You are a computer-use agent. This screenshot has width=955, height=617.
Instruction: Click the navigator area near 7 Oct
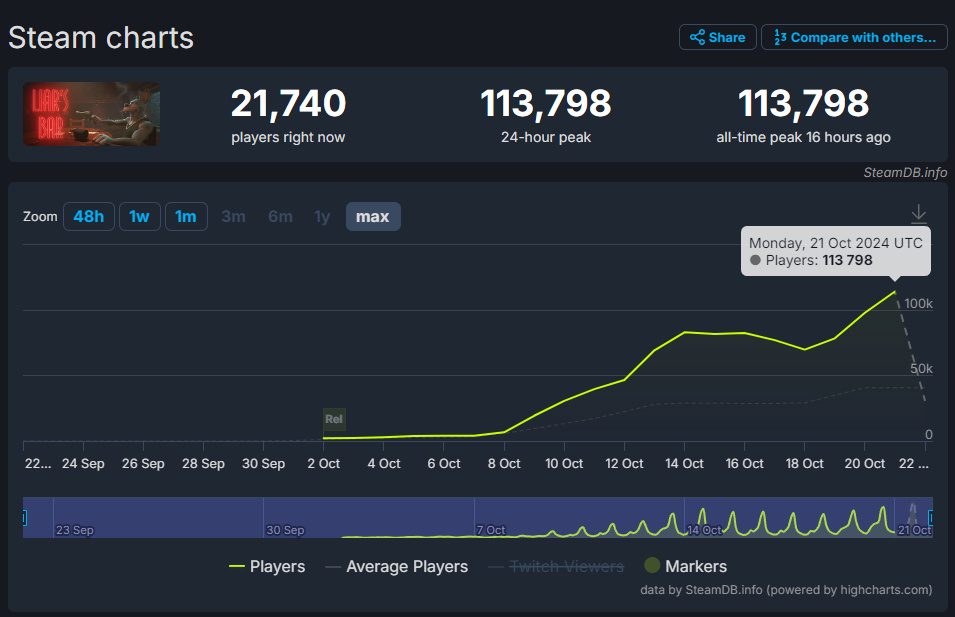(491, 529)
